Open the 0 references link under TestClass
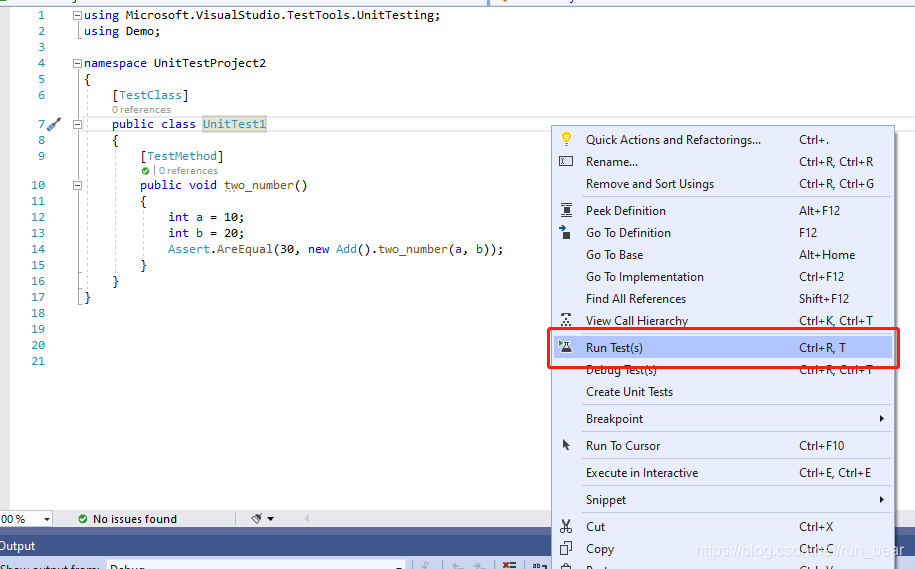Image resolution: width=915 pixels, height=569 pixels. (141, 110)
